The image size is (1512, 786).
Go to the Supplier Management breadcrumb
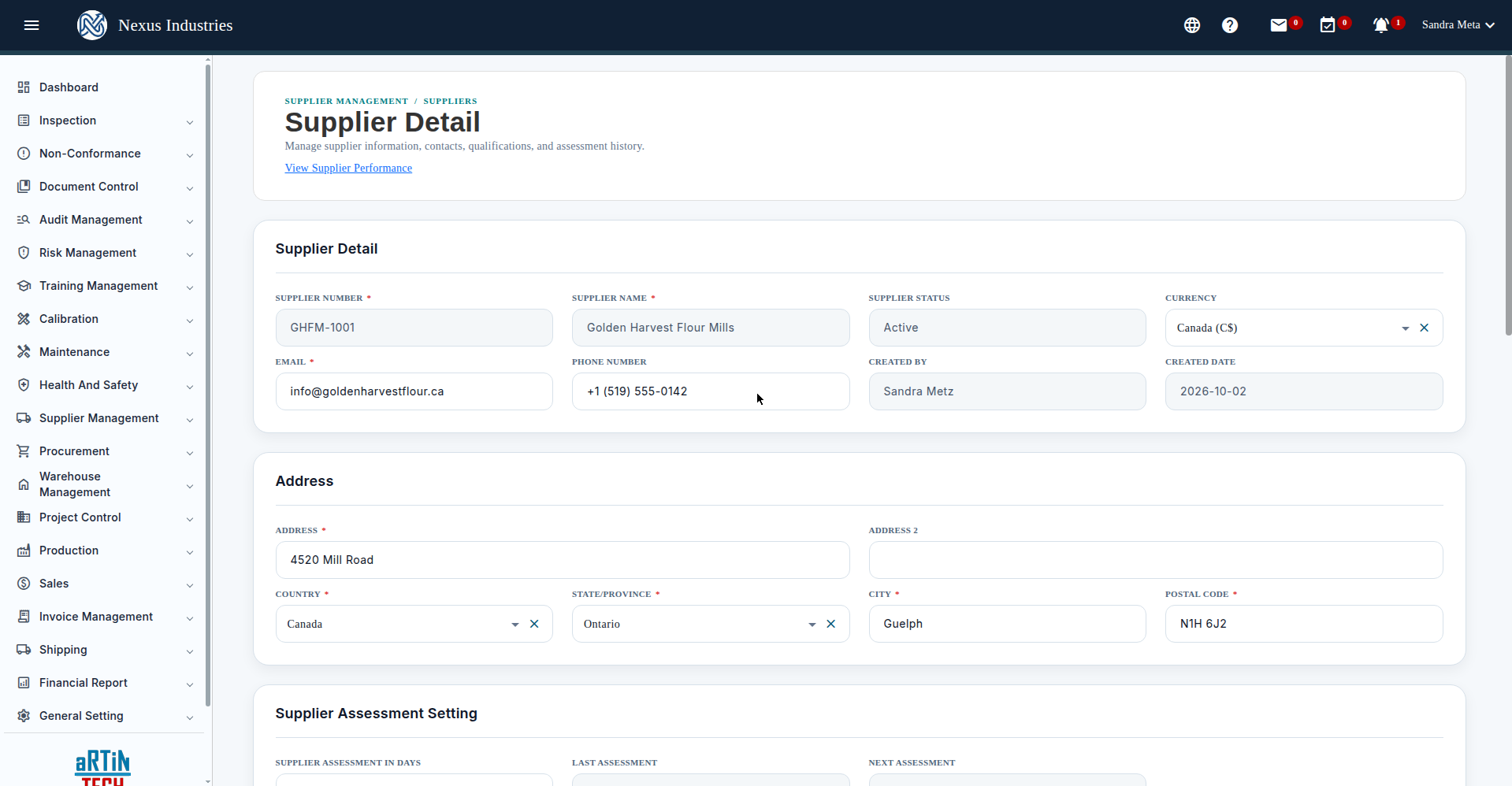coord(347,101)
